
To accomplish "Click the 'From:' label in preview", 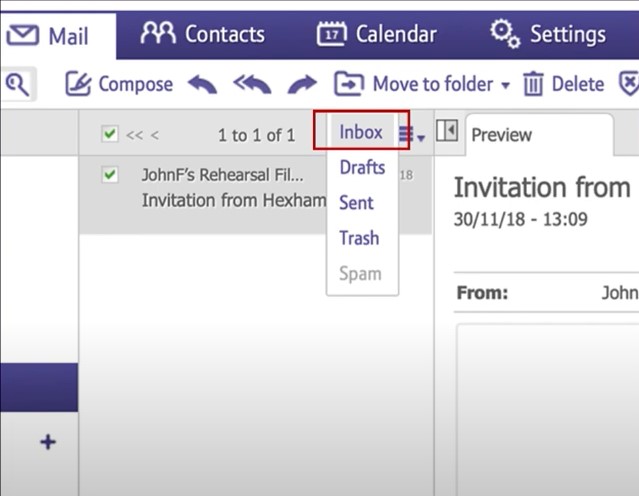I will coord(482,293).
